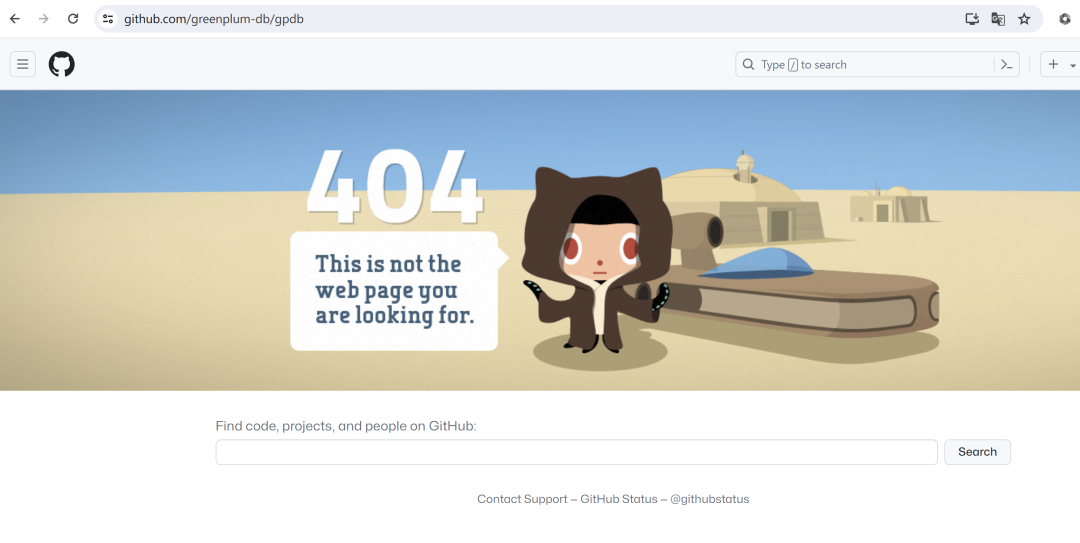The width and height of the screenshot is (1080, 543).
Task: Click magnifier icon in header search
Action: (x=748, y=64)
